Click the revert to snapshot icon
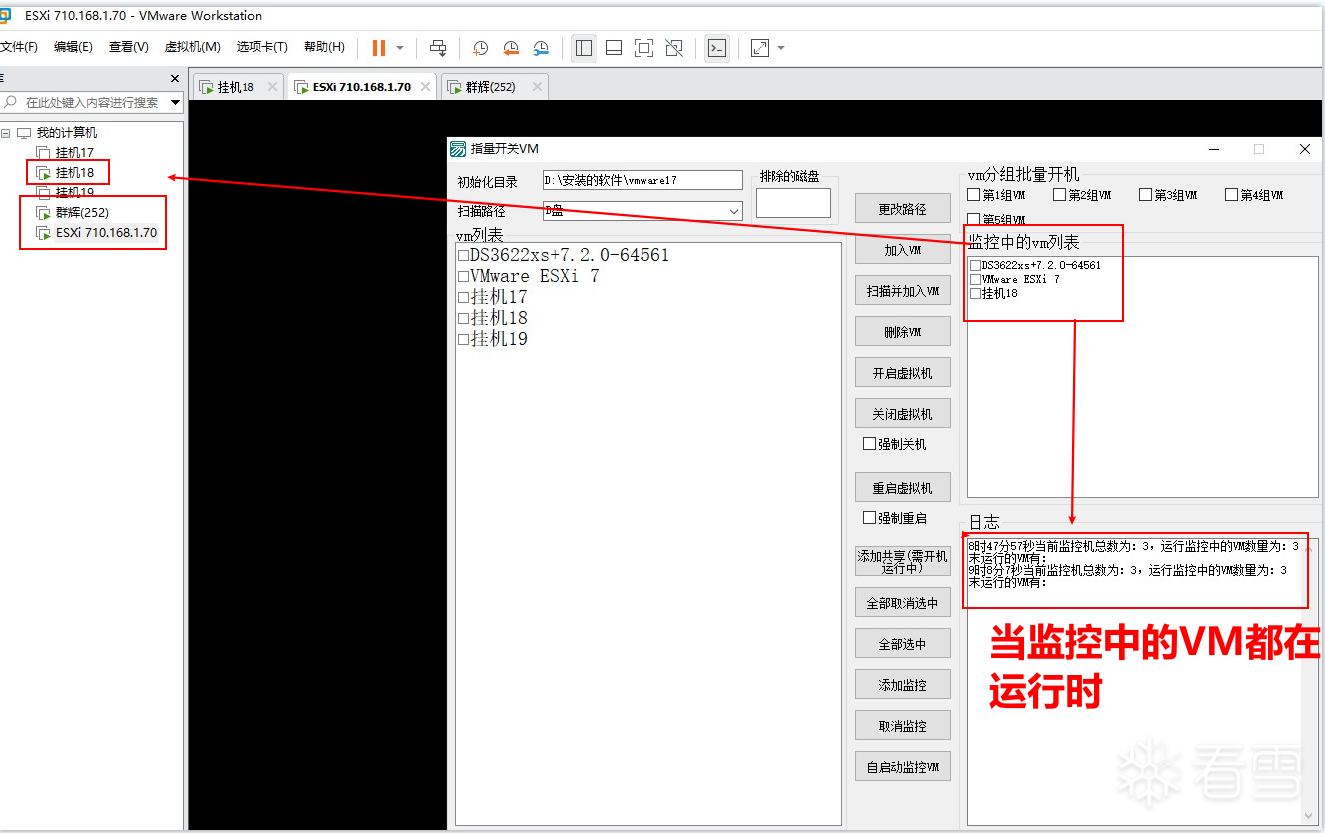This screenshot has width=1325, height=833. [511, 48]
